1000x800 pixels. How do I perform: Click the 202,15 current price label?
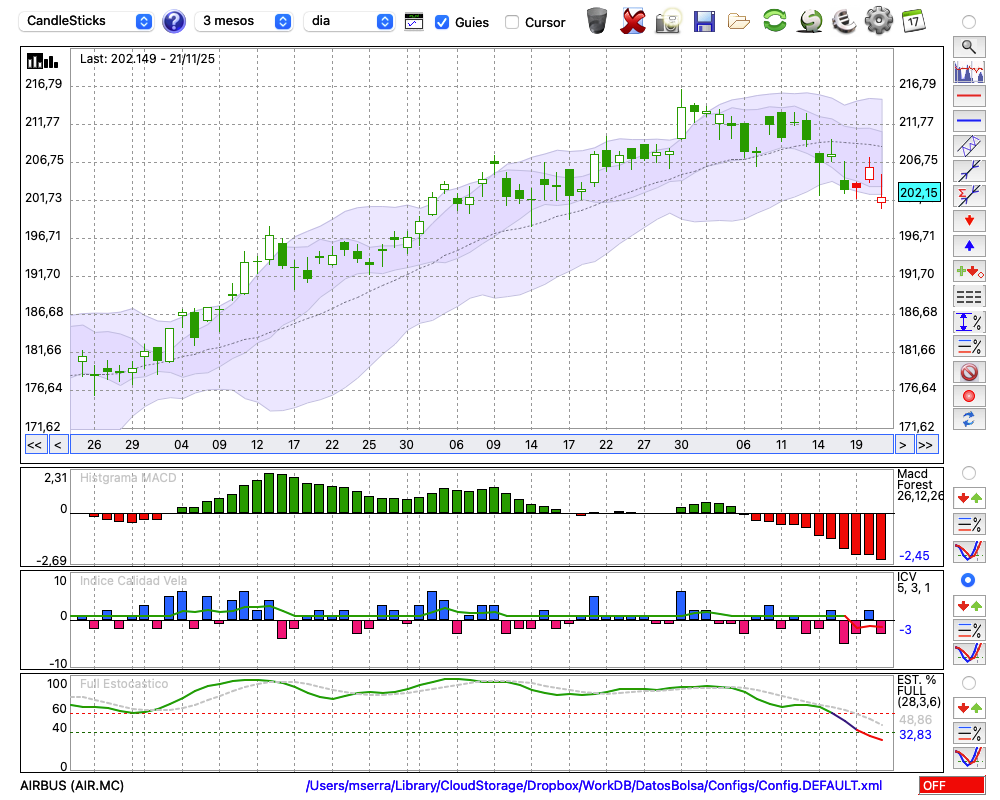tap(919, 192)
